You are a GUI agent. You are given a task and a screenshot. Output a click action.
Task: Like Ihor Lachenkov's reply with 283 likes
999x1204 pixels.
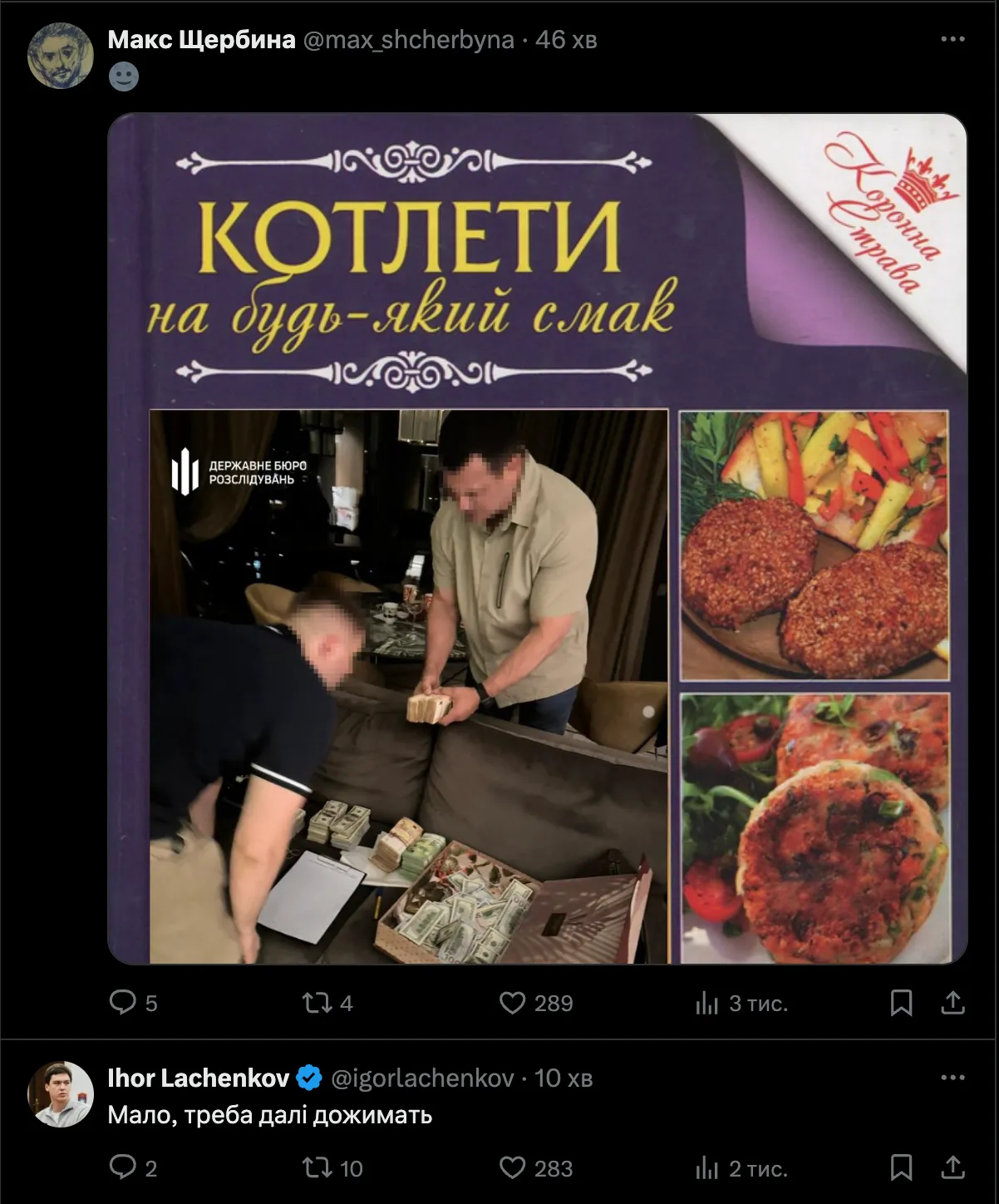536,1168
